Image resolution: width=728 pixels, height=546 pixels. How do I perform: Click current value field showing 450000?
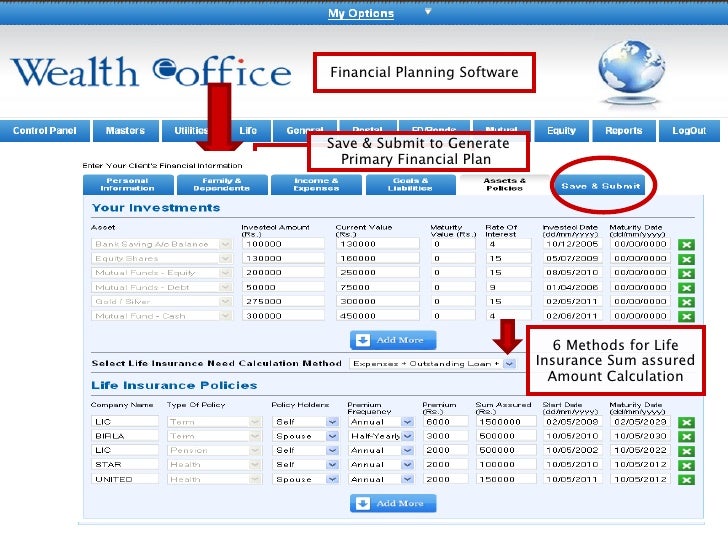[378, 316]
